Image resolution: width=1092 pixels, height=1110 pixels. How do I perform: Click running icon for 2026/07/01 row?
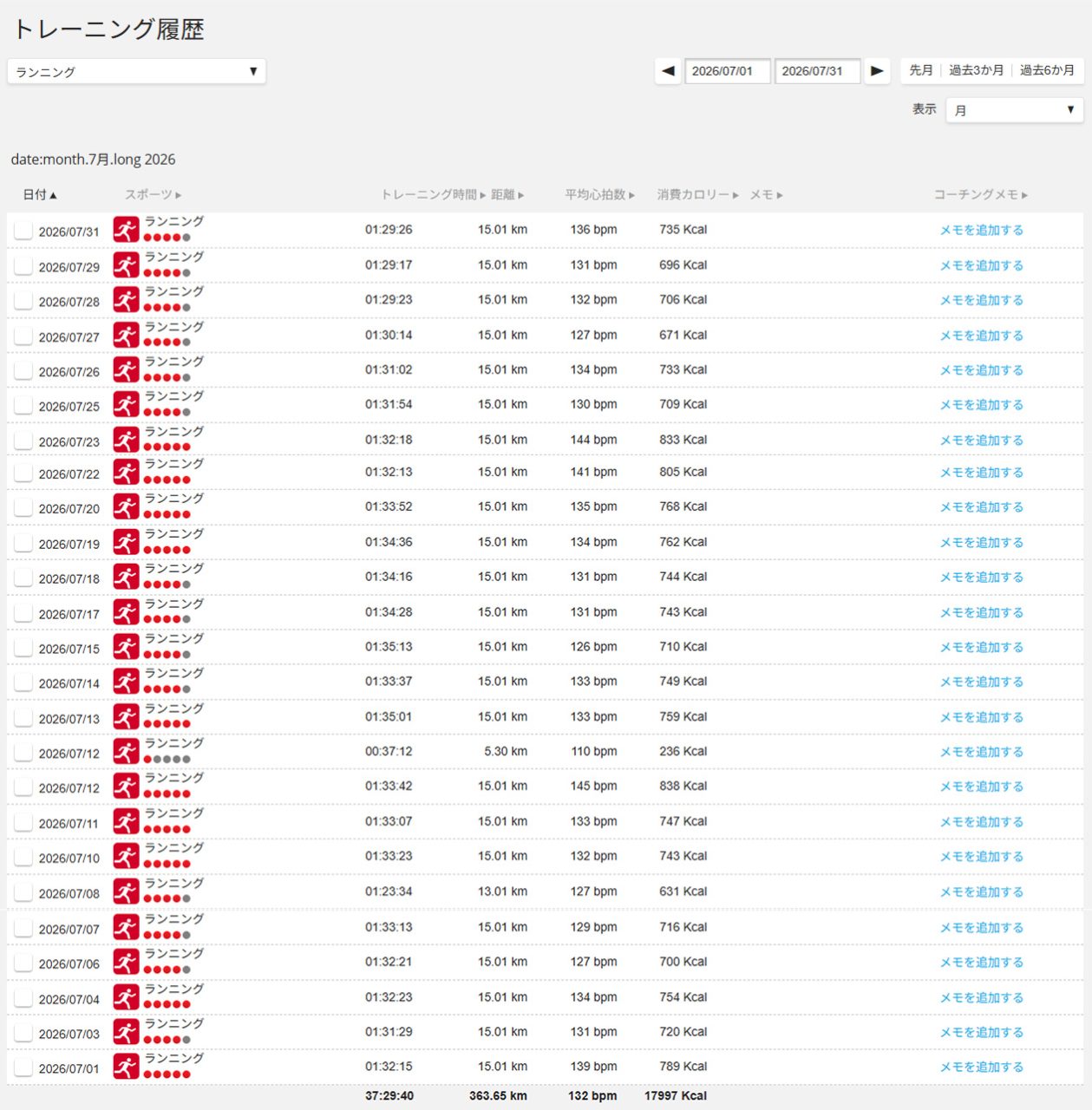(x=127, y=1068)
